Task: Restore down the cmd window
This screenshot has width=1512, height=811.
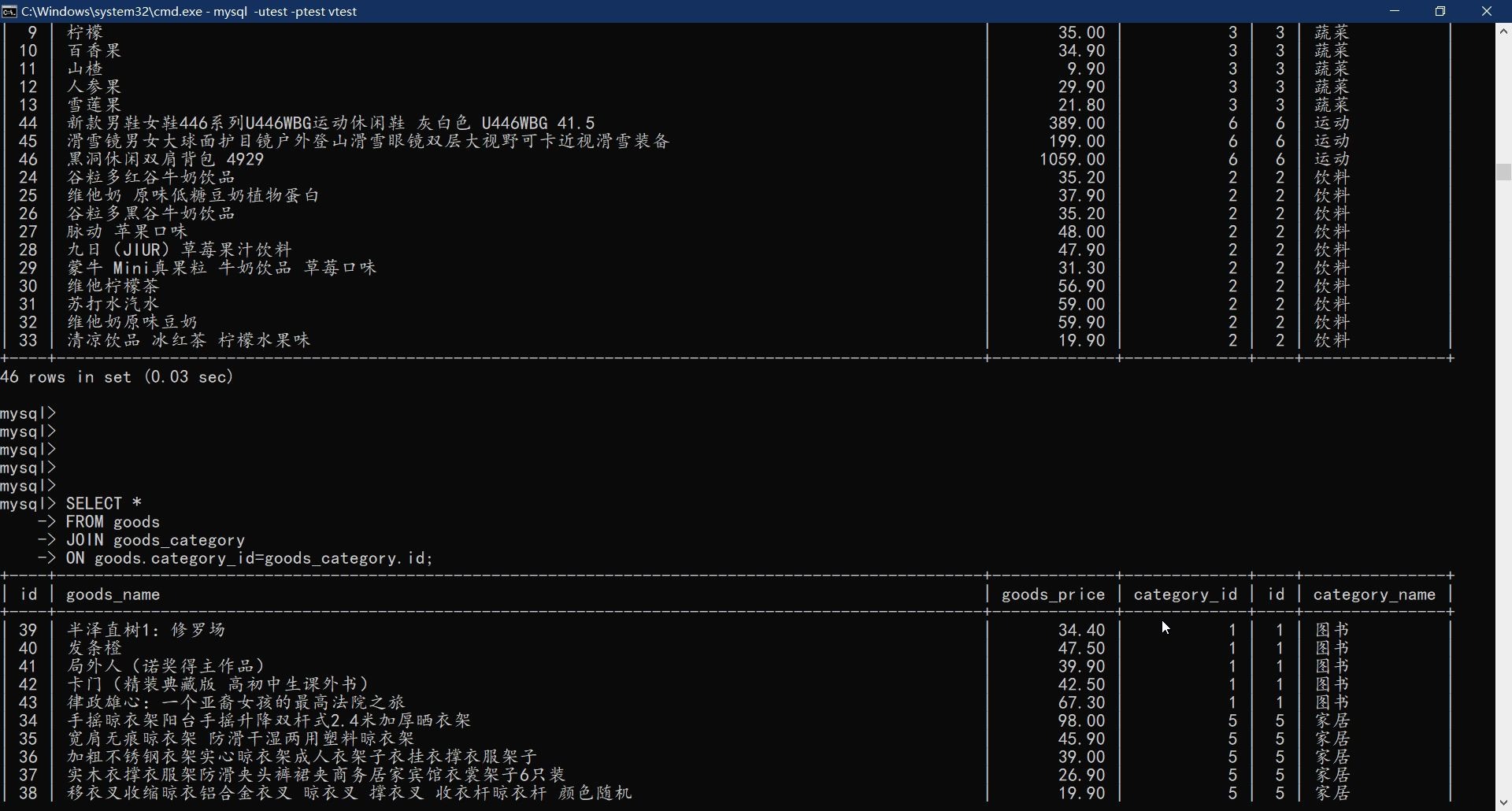Action: pyautogui.click(x=1442, y=11)
